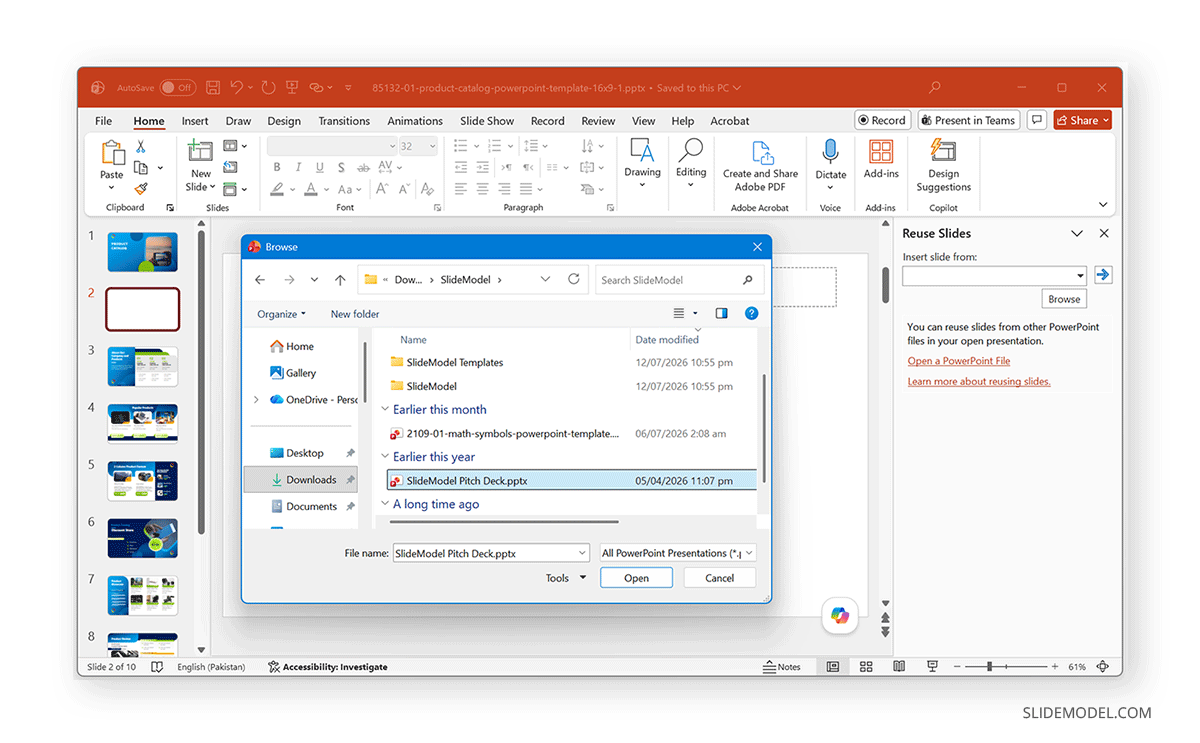Expand the OneDrive tree node
The image size is (1200, 743).
[x=256, y=400]
